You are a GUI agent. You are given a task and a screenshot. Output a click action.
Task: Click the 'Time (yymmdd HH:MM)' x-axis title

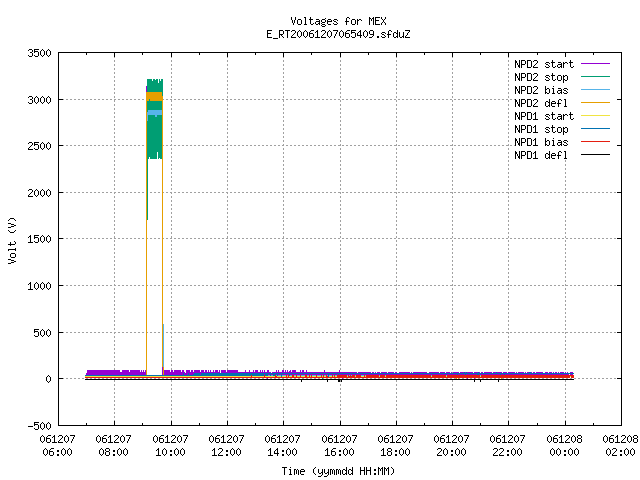[338, 471]
